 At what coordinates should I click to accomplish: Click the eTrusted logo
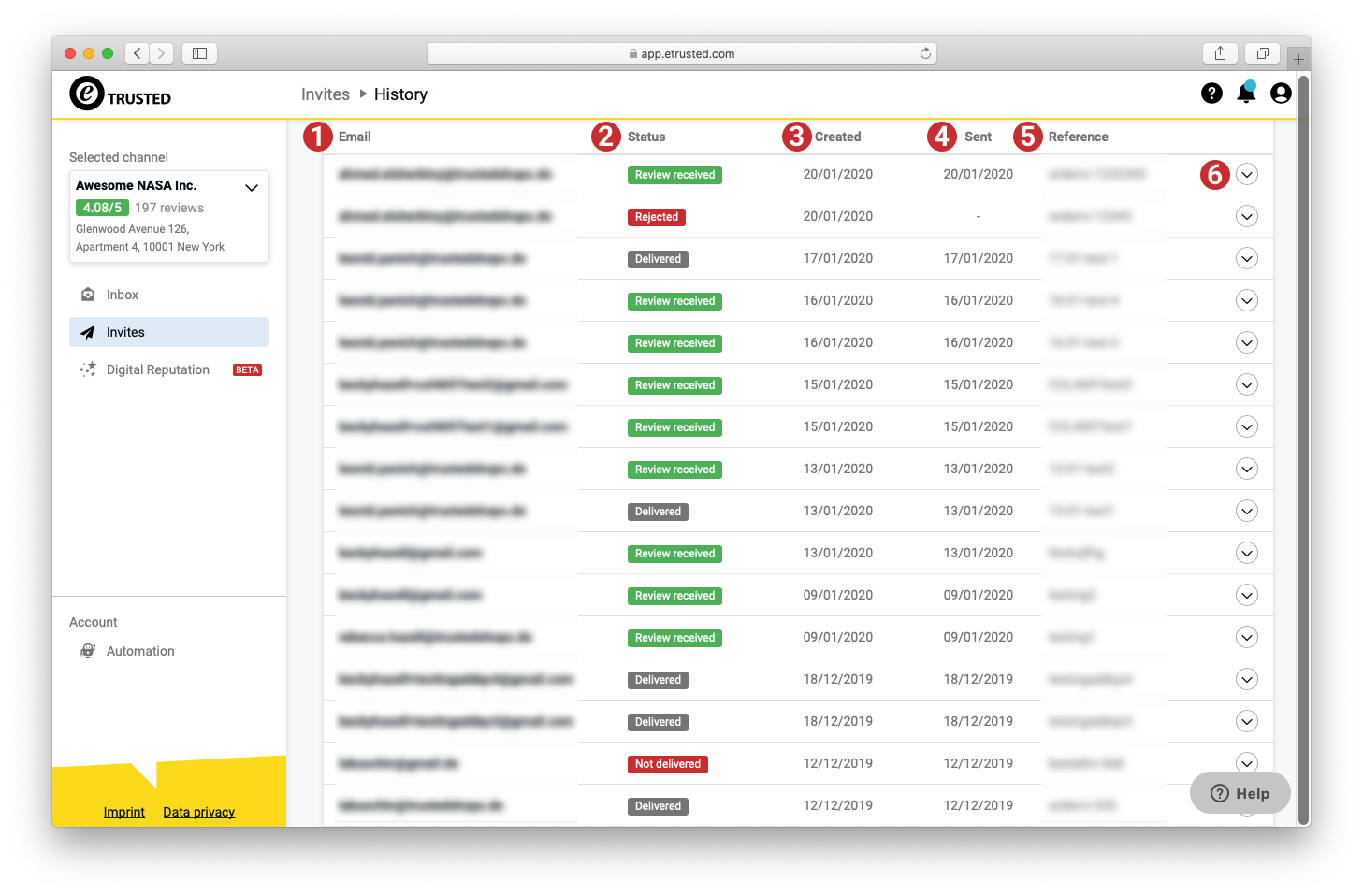121,94
